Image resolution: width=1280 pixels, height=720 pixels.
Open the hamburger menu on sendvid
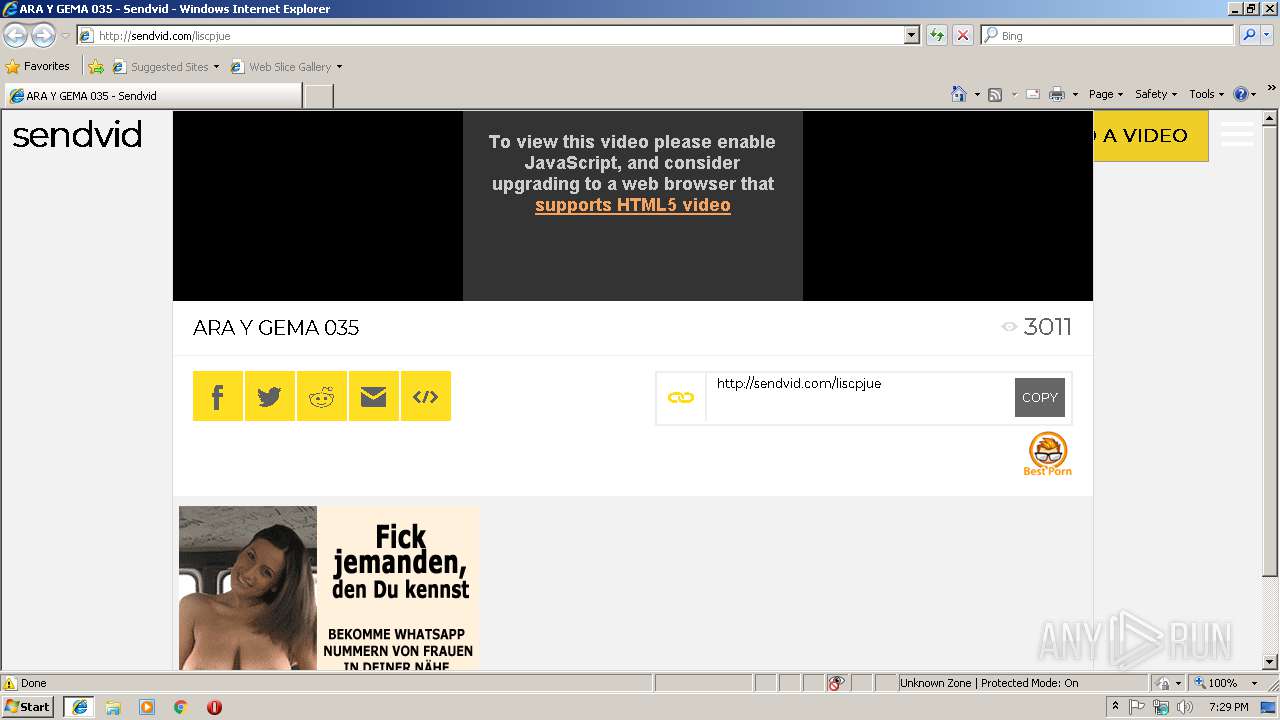pos(1237,135)
